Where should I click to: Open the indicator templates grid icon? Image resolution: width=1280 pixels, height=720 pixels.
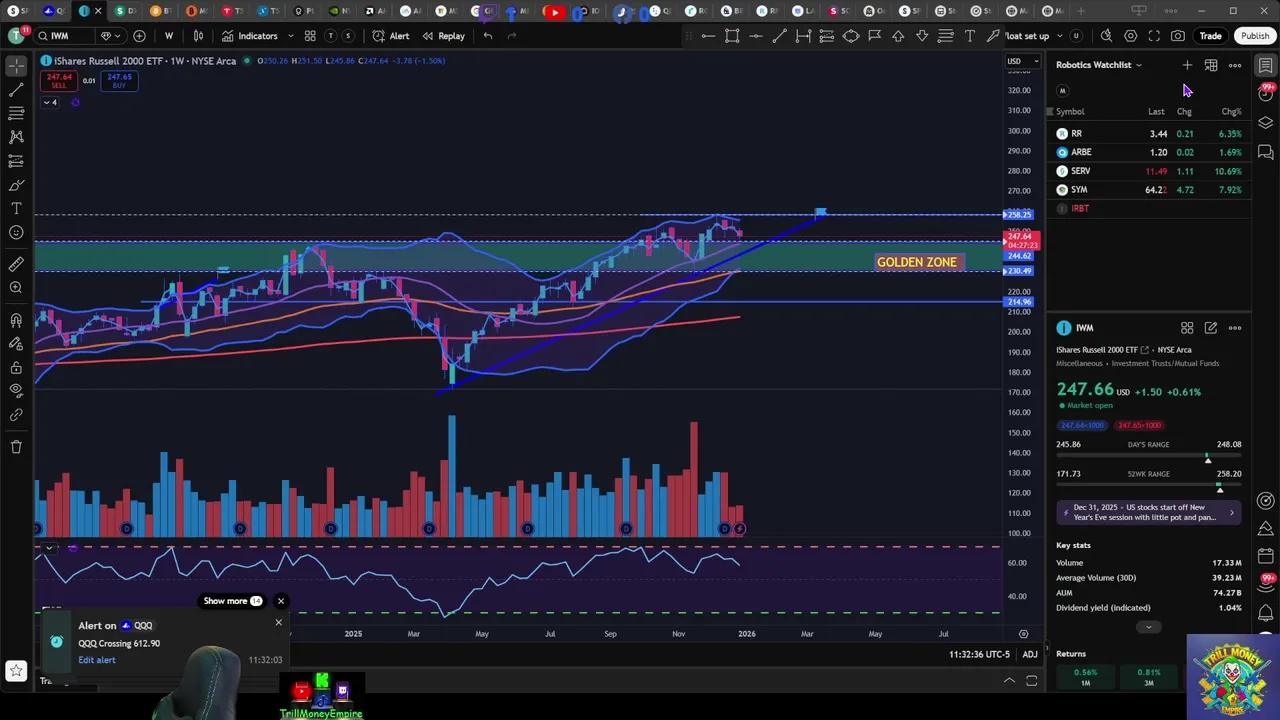coord(310,36)
